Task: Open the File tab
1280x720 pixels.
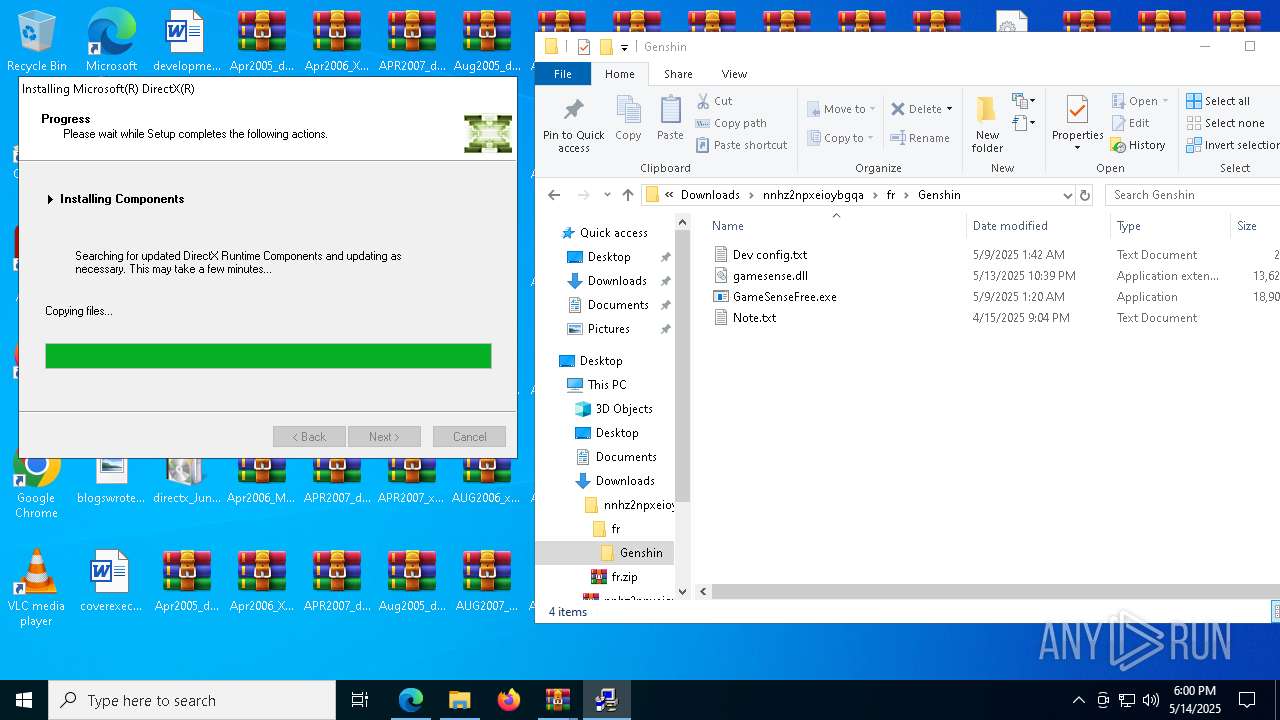Action: pyautogui.click(x=563, y=74)
